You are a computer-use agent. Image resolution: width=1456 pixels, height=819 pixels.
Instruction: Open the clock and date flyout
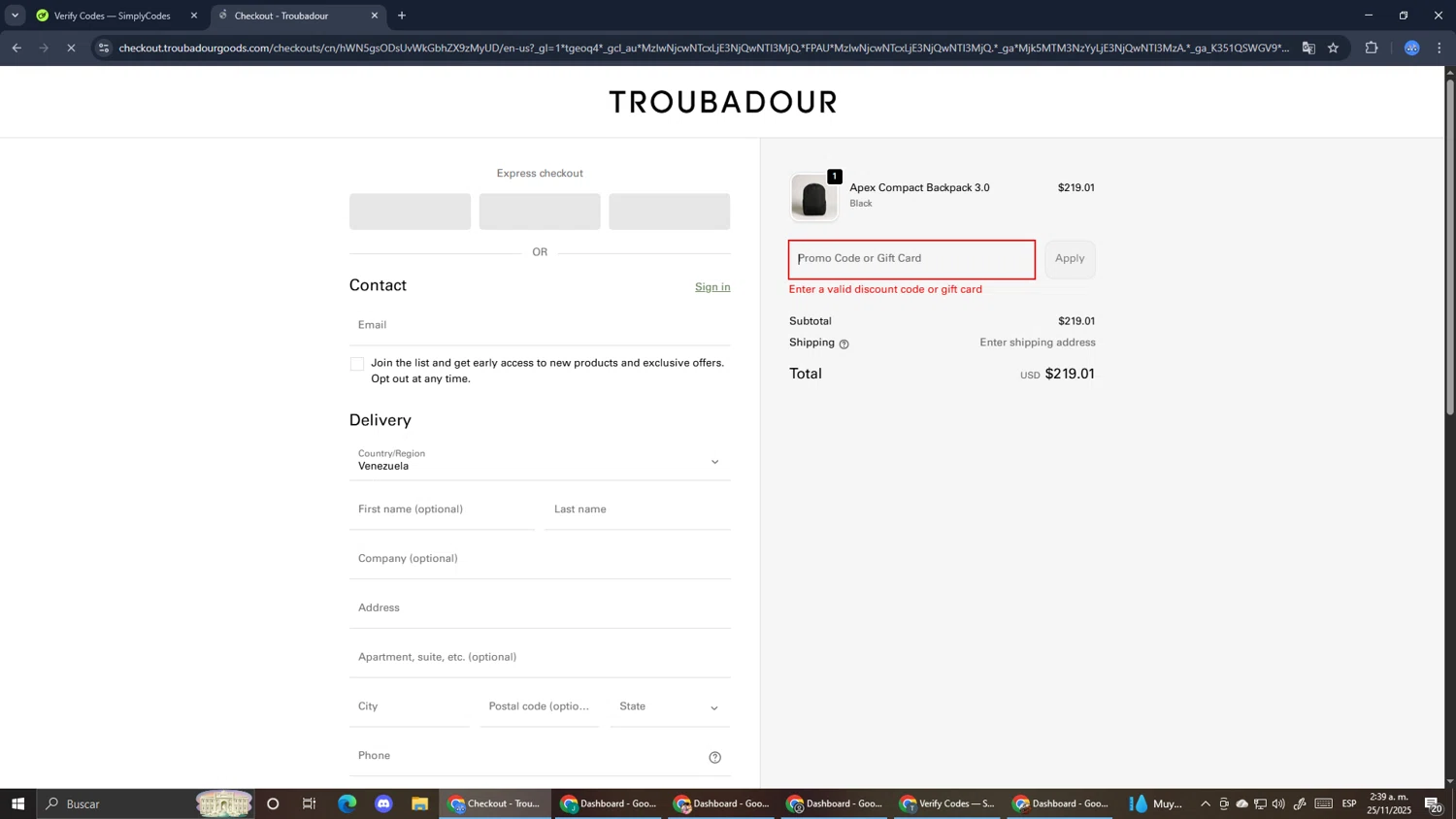click(1389, 803)
